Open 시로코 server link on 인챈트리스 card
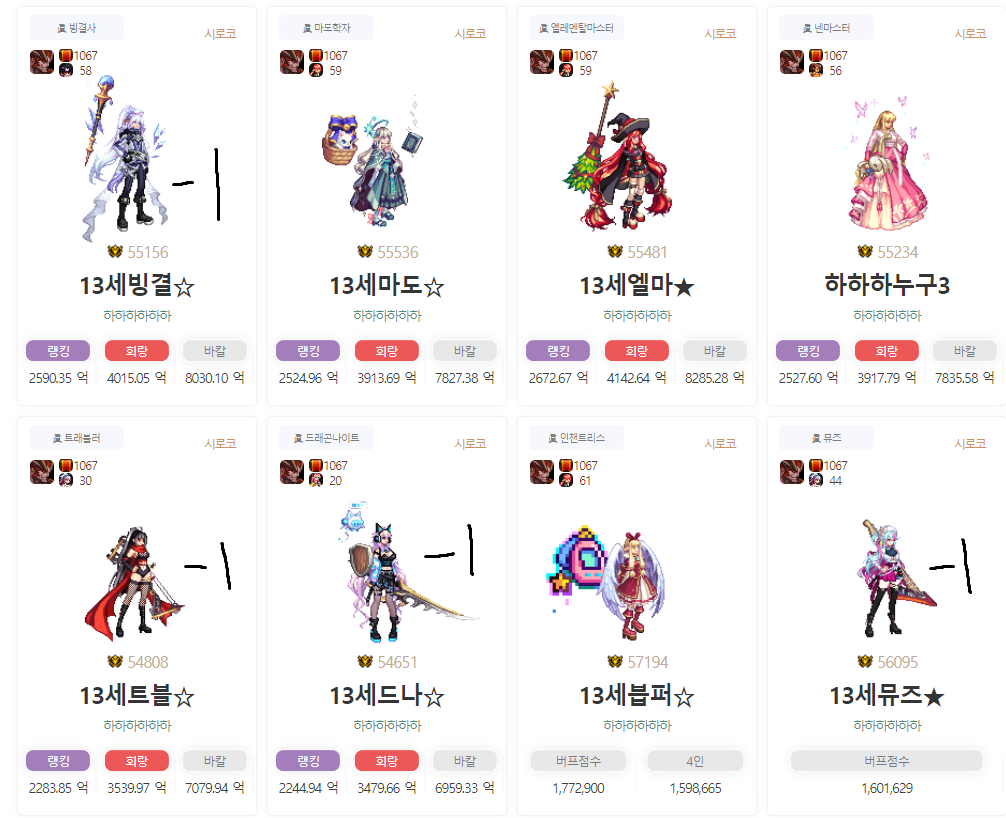Viewport: 1006px width, 818px height. tap(720, 443)
